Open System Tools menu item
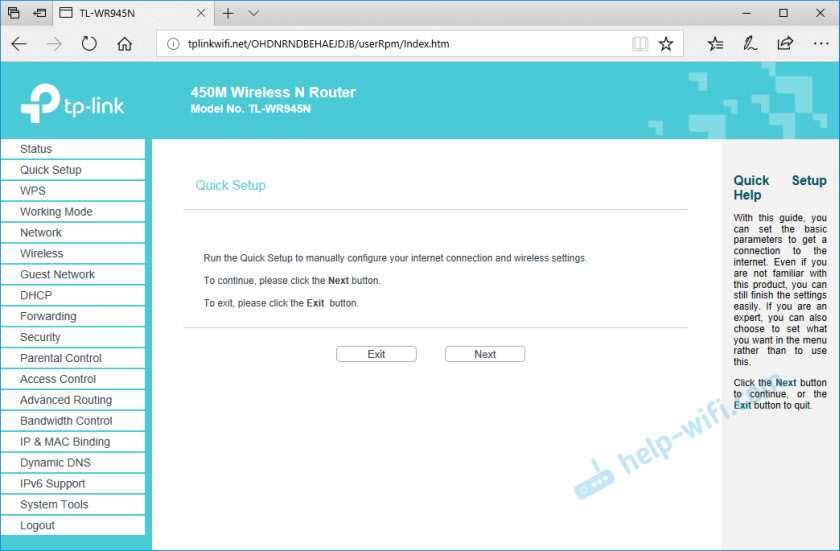This screenshot has height=551, width=840. (x=73, y=504)
